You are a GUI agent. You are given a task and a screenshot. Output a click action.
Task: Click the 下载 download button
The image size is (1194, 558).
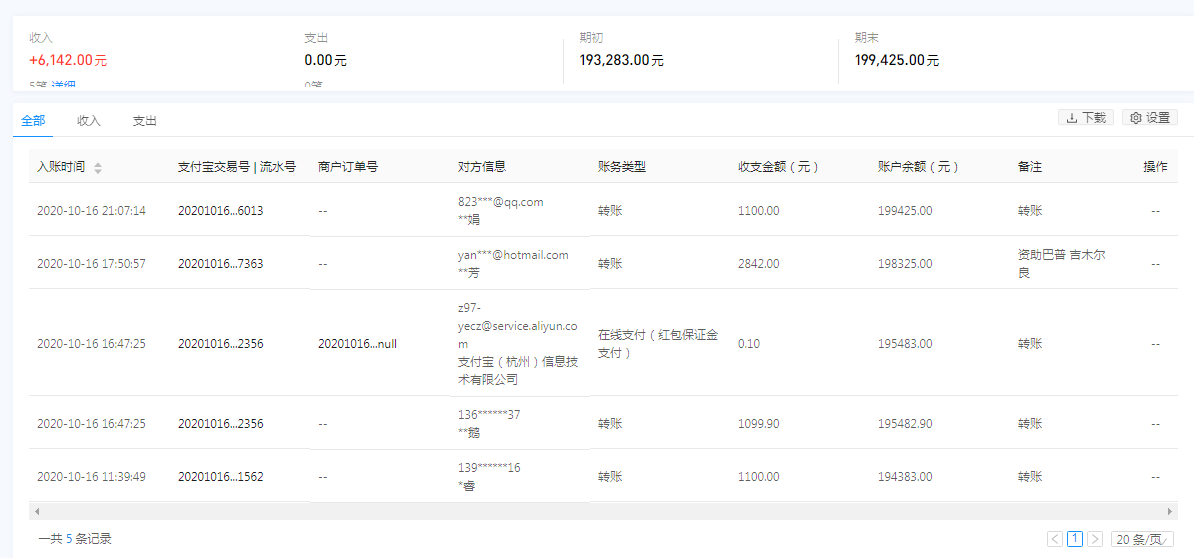[1085, 118]
